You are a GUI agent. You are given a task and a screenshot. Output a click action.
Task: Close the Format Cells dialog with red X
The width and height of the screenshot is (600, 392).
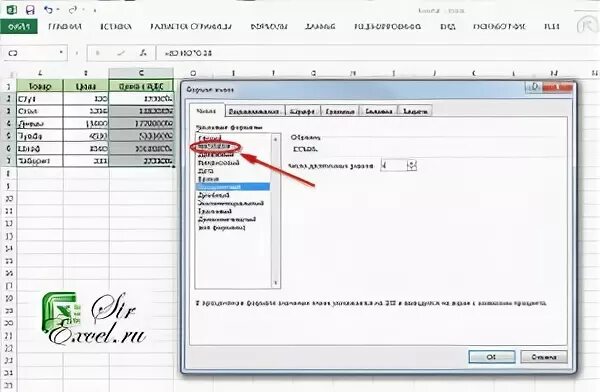pos(557,87)
